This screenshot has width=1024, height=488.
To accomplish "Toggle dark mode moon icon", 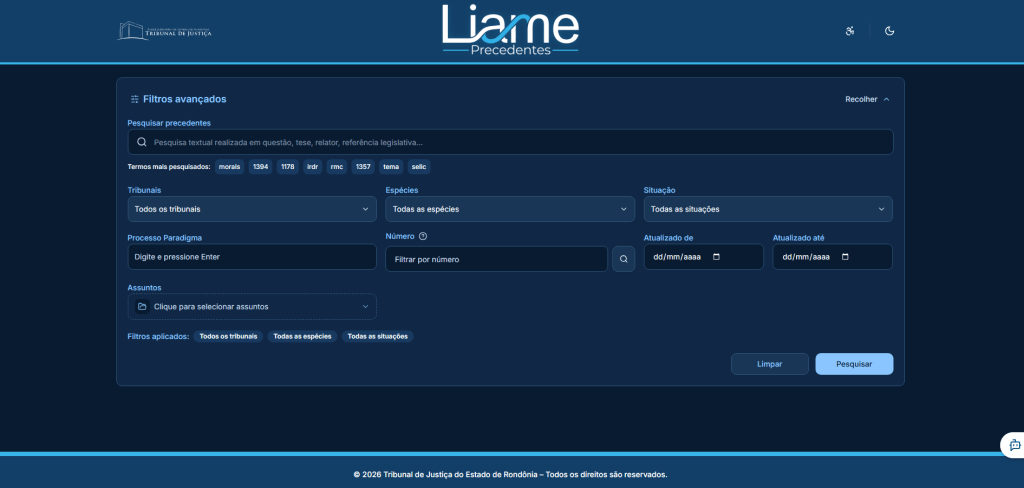I will pyautogui.click(x=889, y=31).
